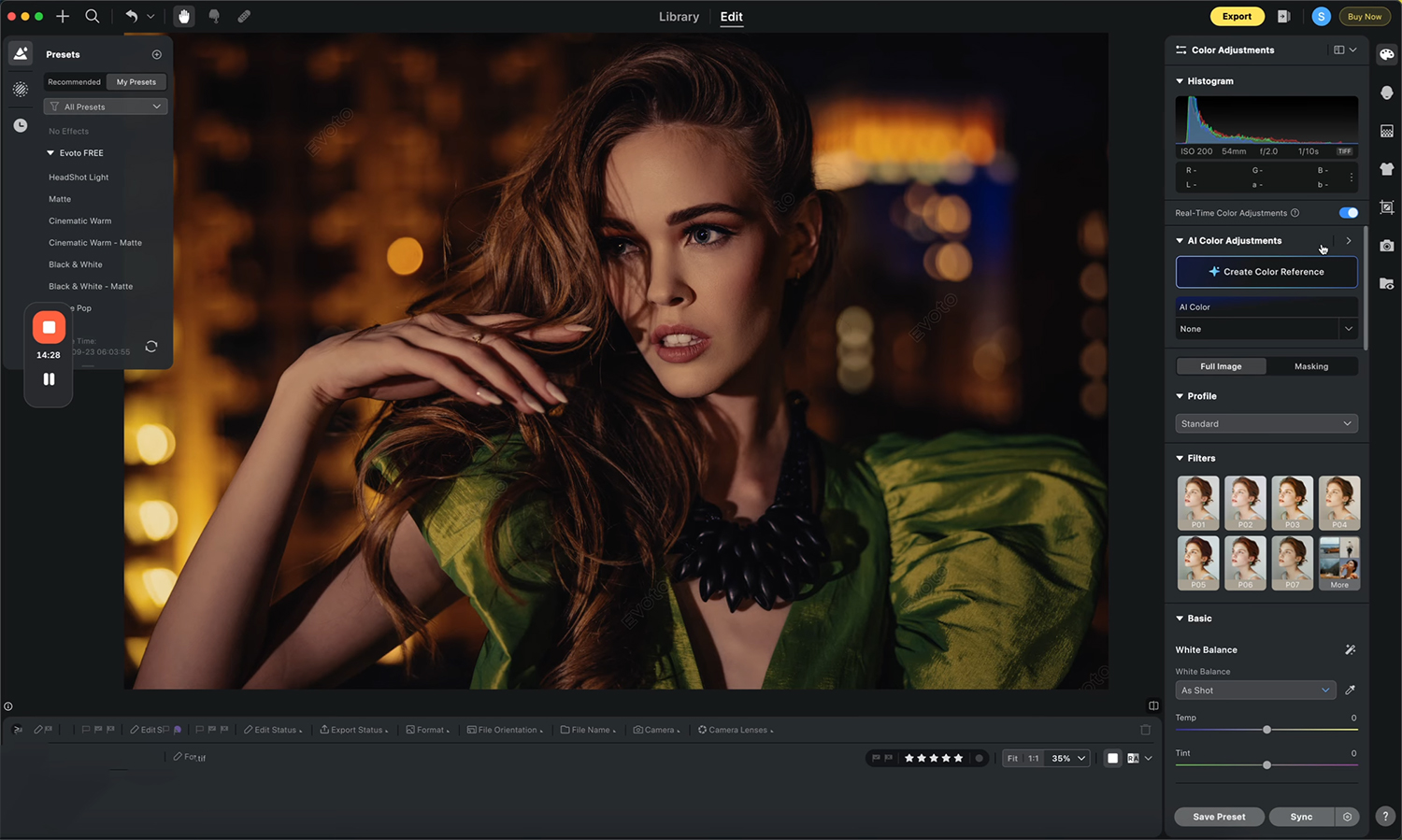Click the Undo arrow icon
Image resolution: width=1402 pixels, height=840 pixels.
point(132,17)
